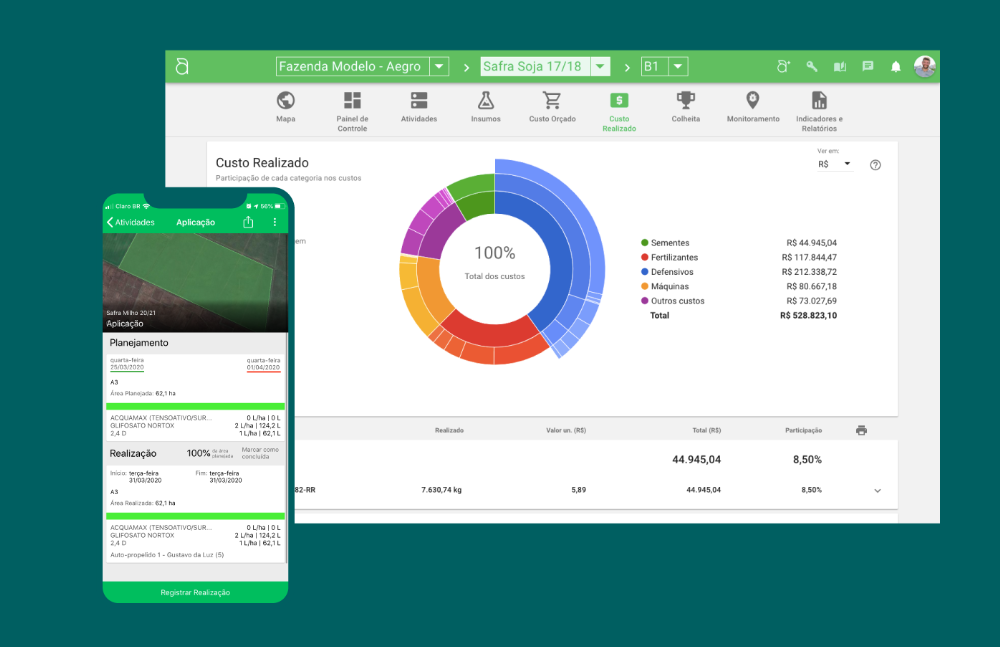1000x647 pixels.
Task: Open Monitoramento location pin icon
Action: (x=753, y=101)
